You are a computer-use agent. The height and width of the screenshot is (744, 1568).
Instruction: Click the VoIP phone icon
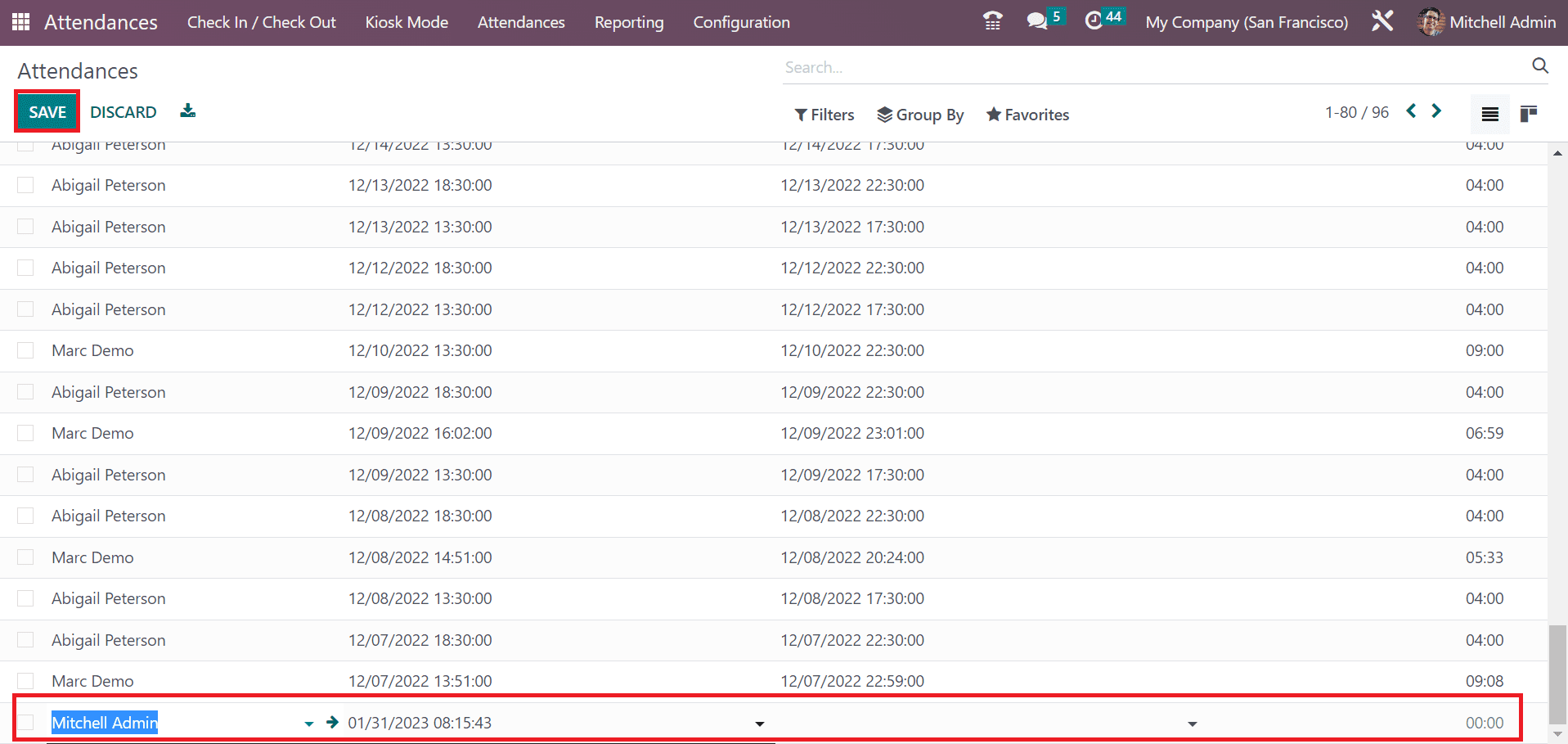992,21
